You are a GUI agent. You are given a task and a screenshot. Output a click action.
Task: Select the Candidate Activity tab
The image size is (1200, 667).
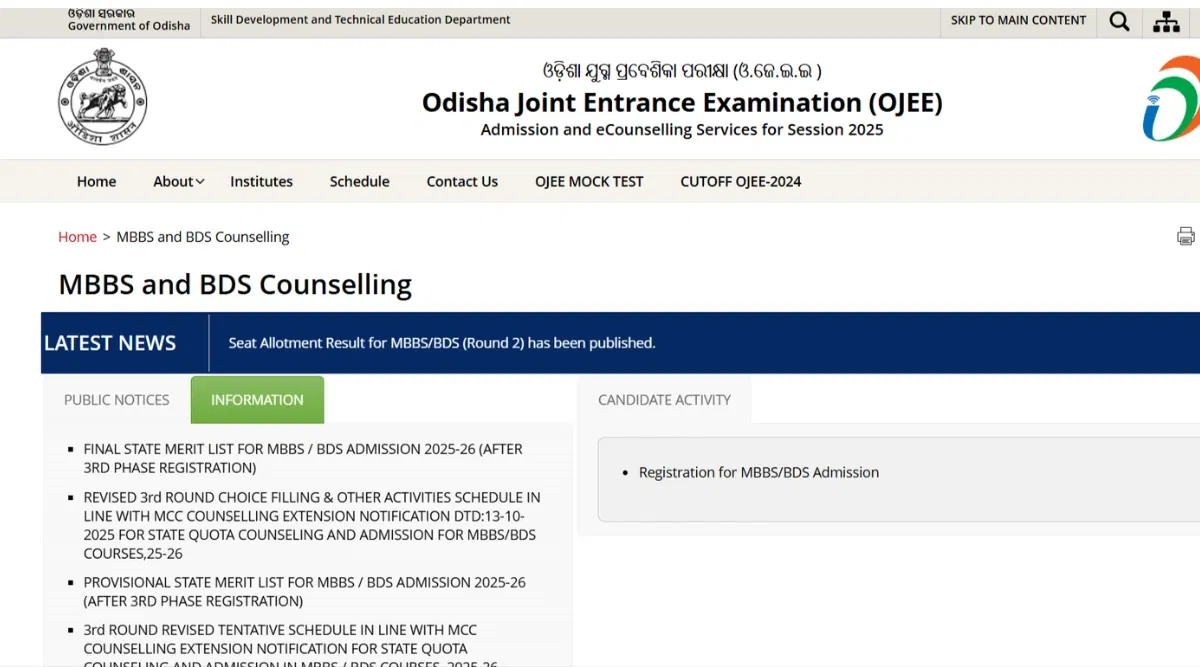(664, 400)
